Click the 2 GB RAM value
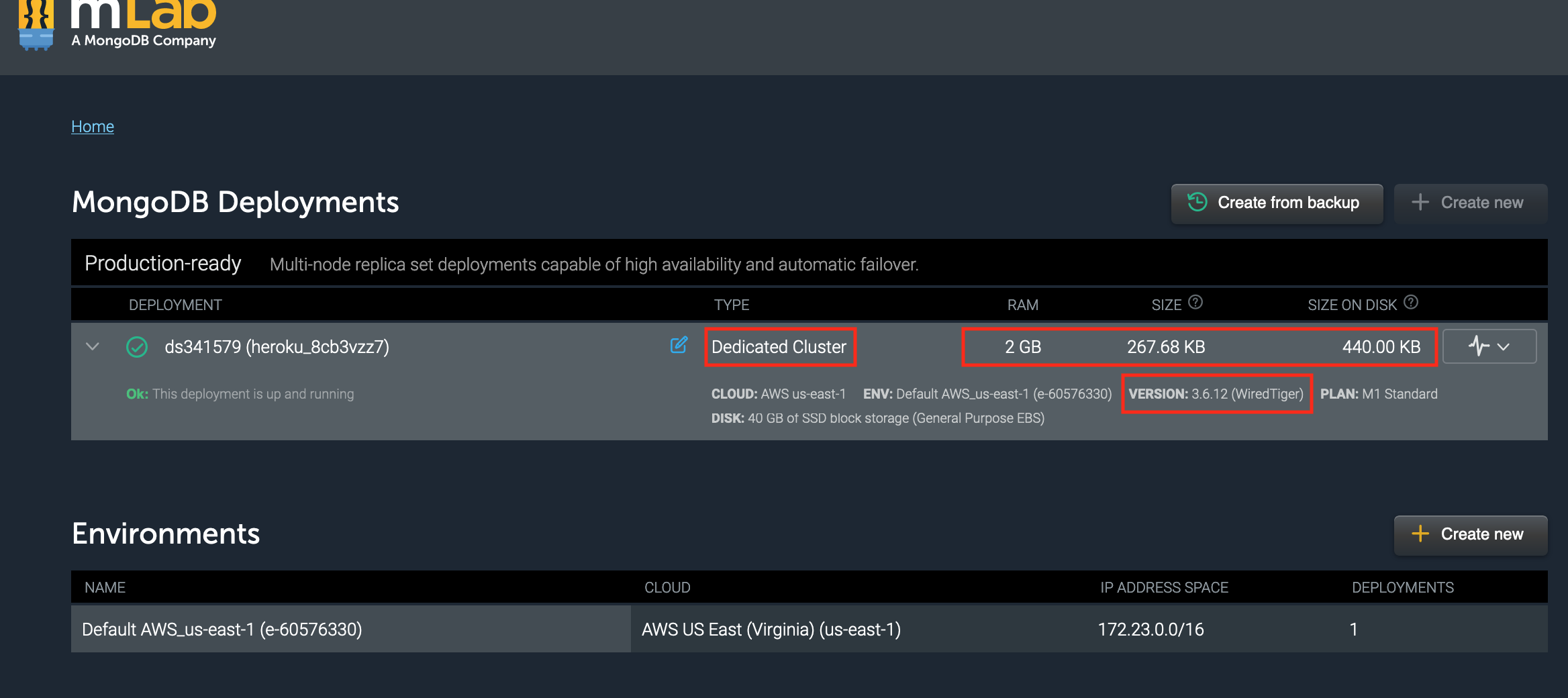The height and width of the screenshot is (698, 1568). click(x=1023, y=347)
